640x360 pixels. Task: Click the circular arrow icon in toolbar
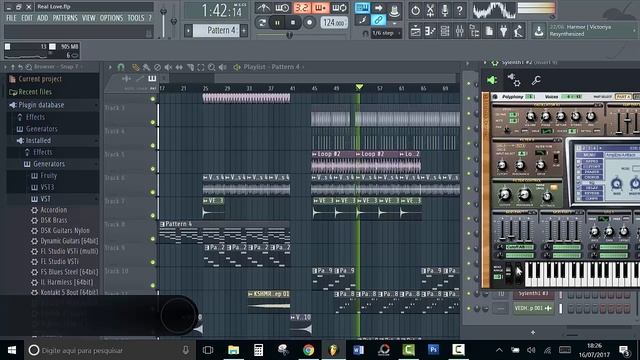pyautogui.click(x=416, y=10)
